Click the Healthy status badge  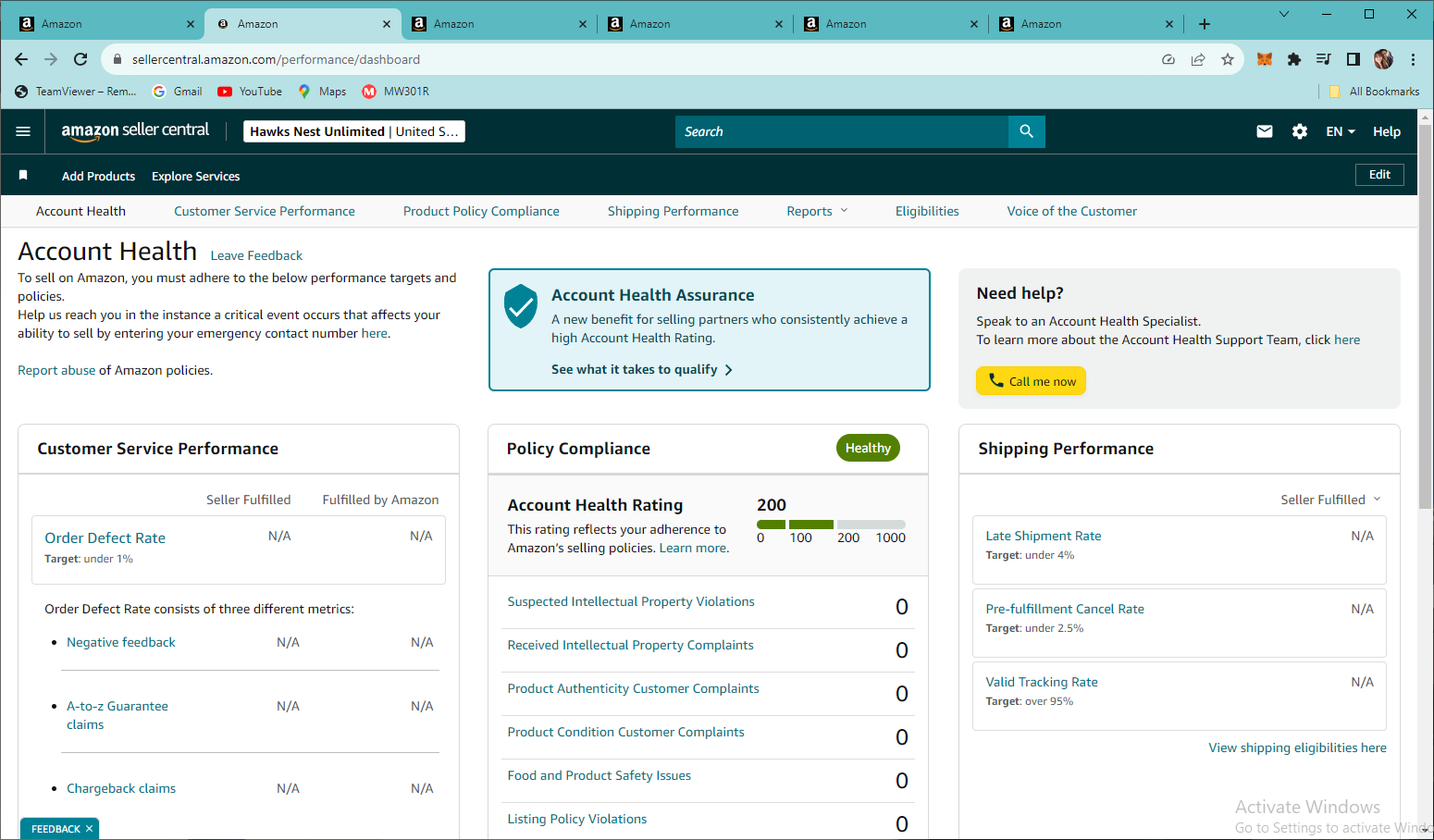click(x=868, y=448)
